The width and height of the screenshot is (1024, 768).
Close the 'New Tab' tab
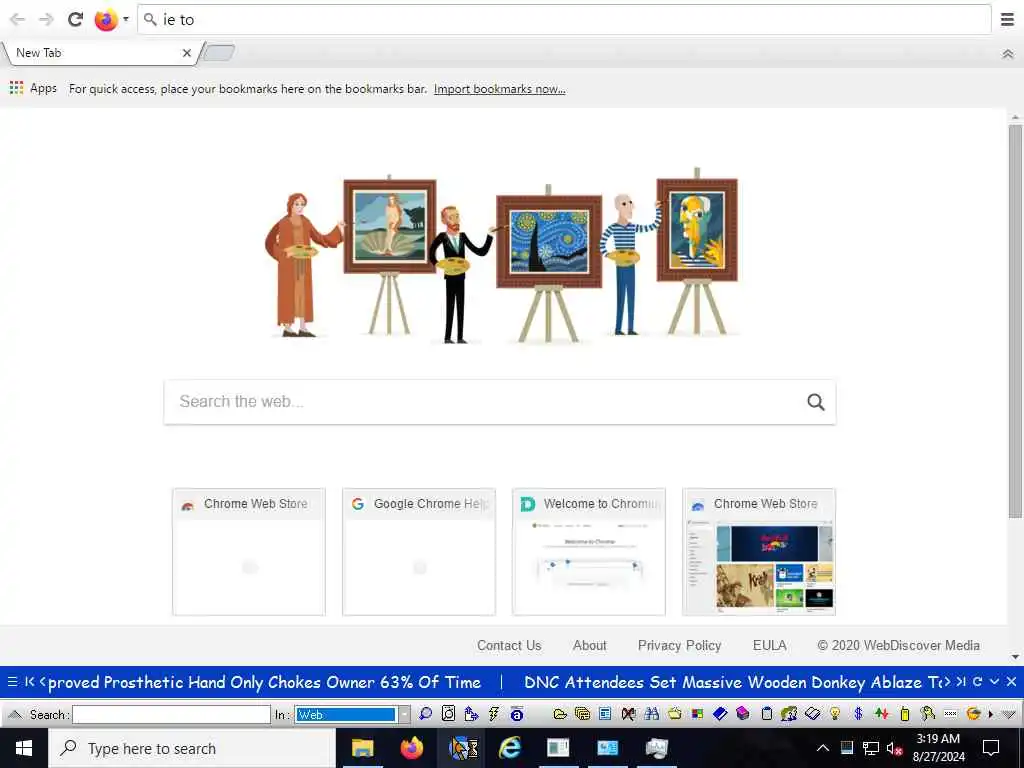tap(187, 53)
